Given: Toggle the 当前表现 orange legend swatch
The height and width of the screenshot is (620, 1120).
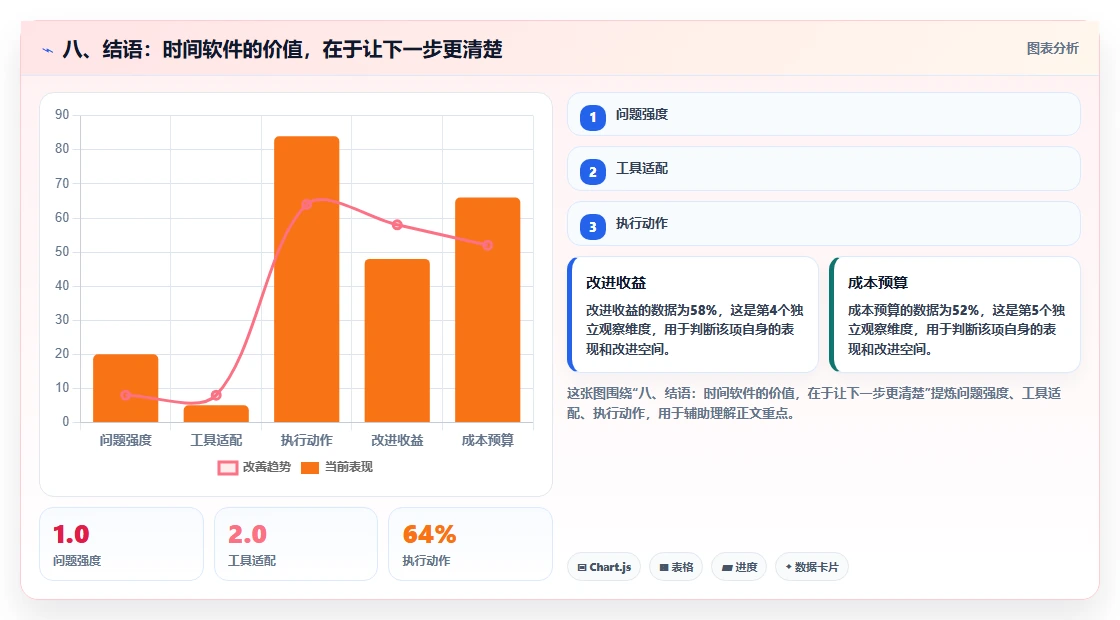Looking at the screenshot, I should coord(310,468).
